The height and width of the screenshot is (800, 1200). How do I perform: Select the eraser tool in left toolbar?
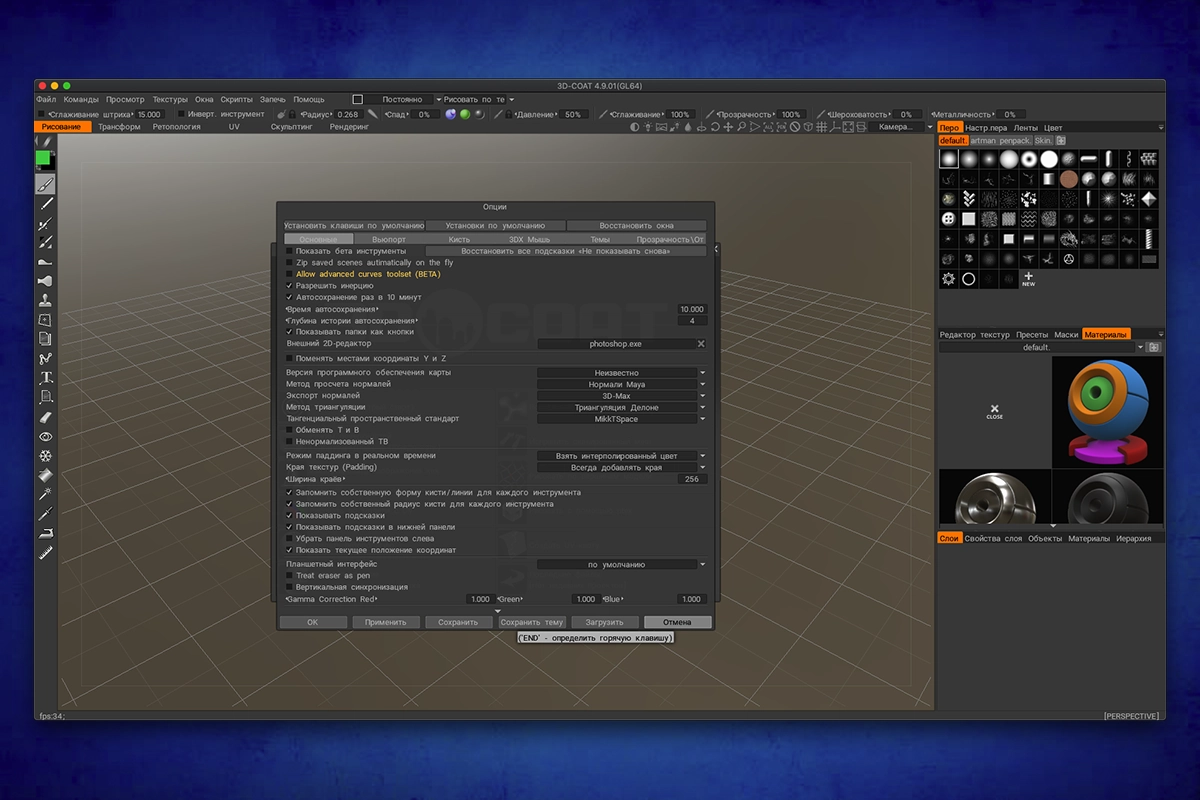pyautogui.click(x=45, y=417)
